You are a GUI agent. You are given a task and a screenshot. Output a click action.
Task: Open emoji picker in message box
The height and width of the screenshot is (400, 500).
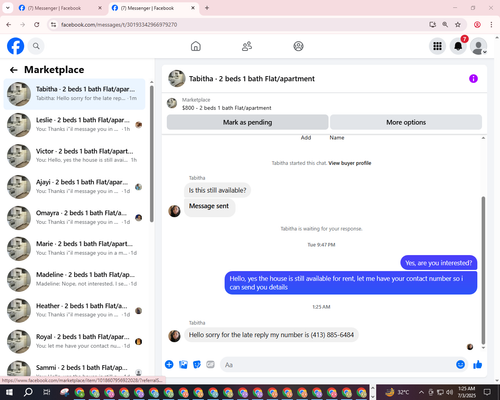460,364
